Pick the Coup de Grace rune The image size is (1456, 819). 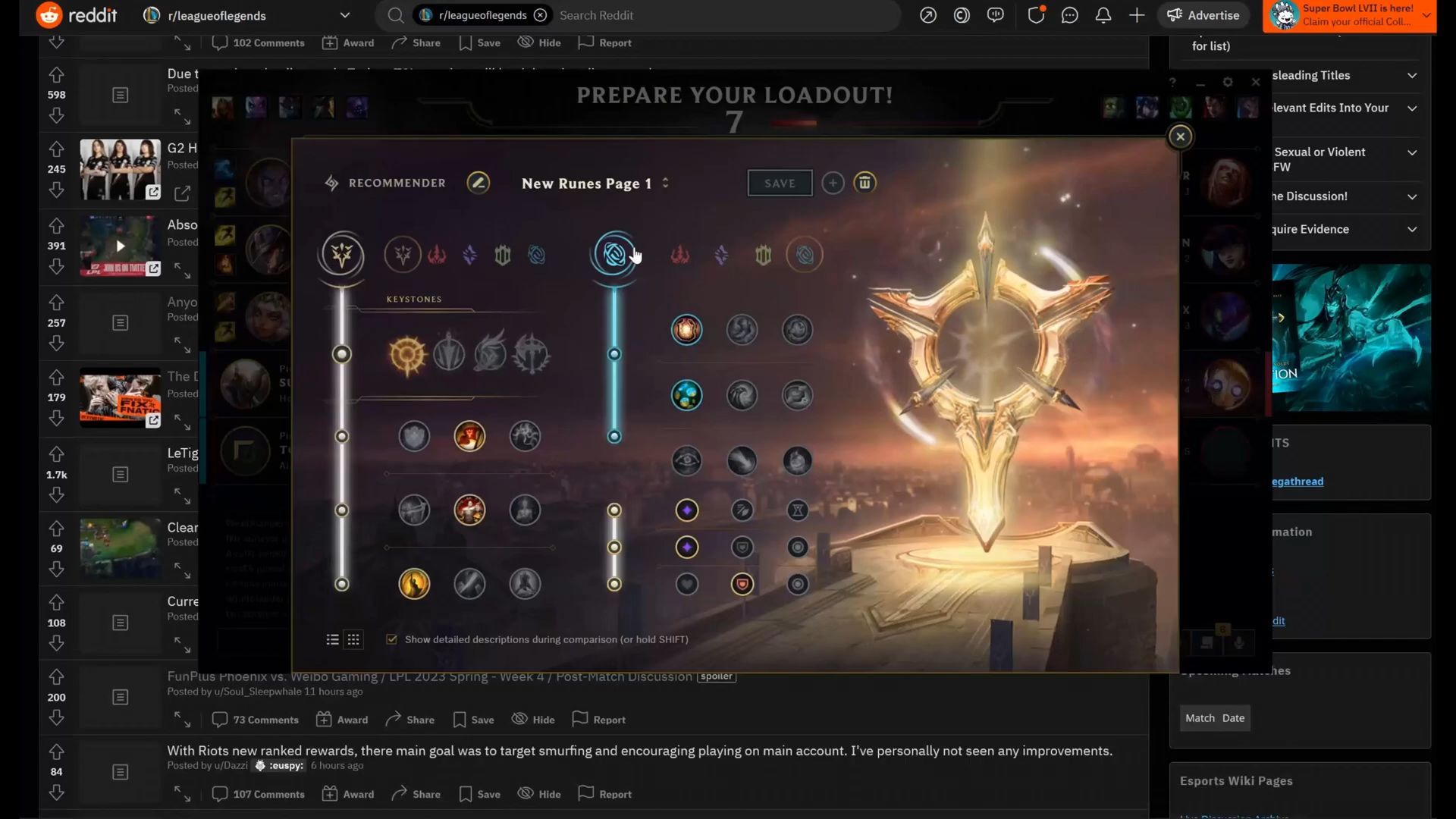click(x=414, y=584)
